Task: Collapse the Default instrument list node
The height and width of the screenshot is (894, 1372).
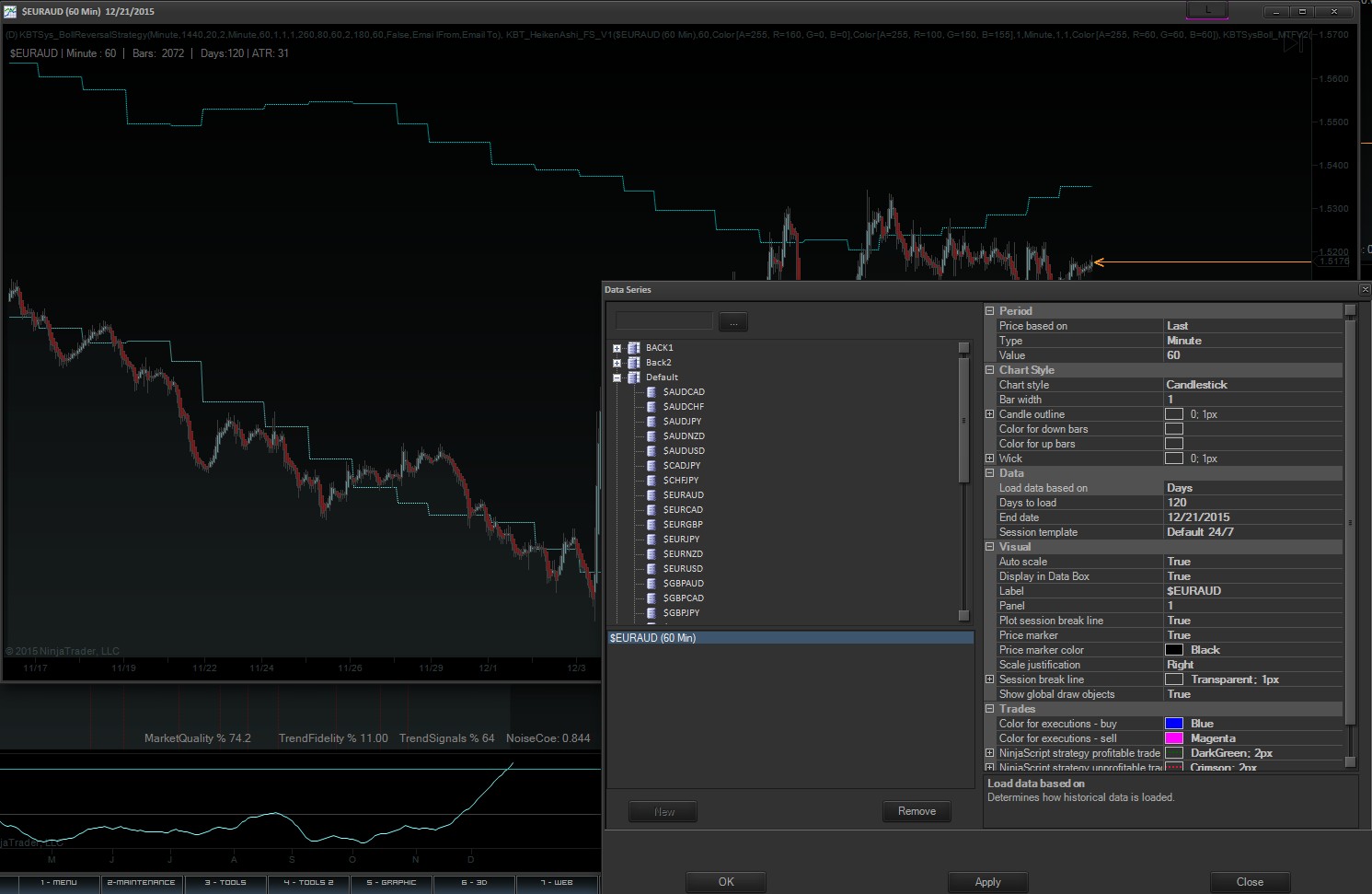Action: pyautogui.click(x=617, y=377)
